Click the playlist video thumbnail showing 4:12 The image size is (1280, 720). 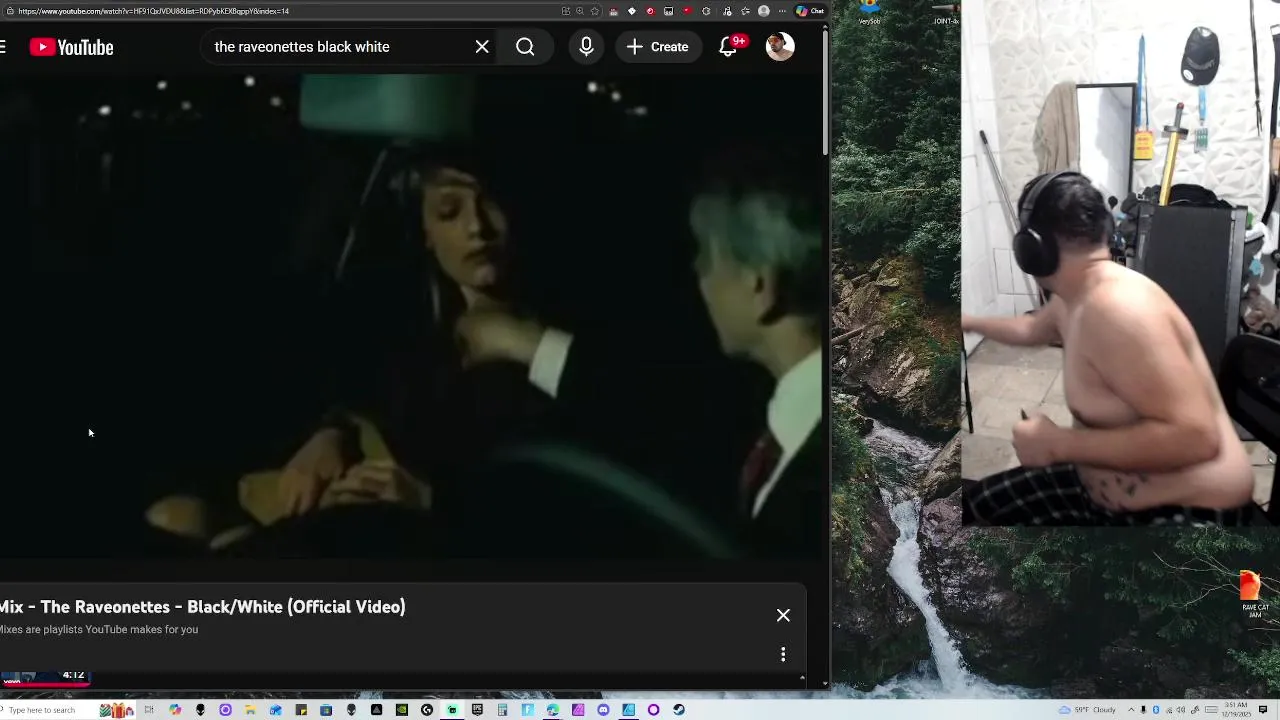[x=45, y=677]
